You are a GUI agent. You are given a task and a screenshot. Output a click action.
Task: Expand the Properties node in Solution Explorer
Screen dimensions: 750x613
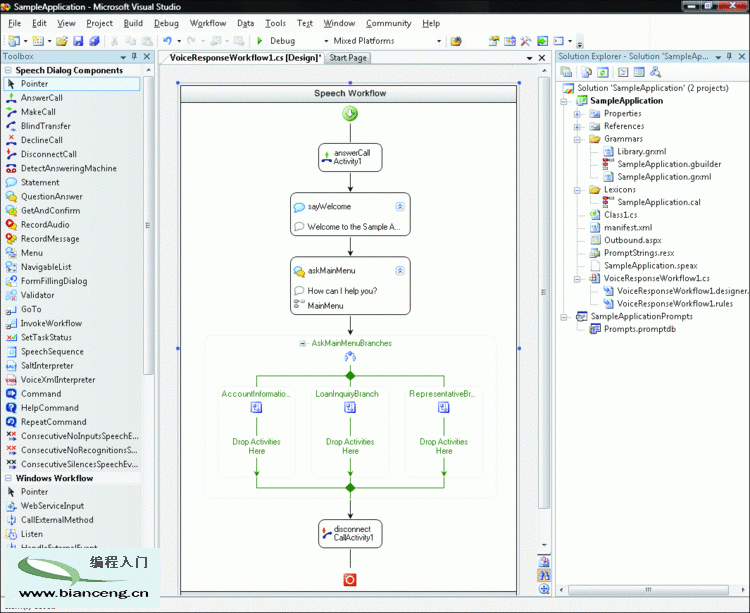tap(577, 114)
